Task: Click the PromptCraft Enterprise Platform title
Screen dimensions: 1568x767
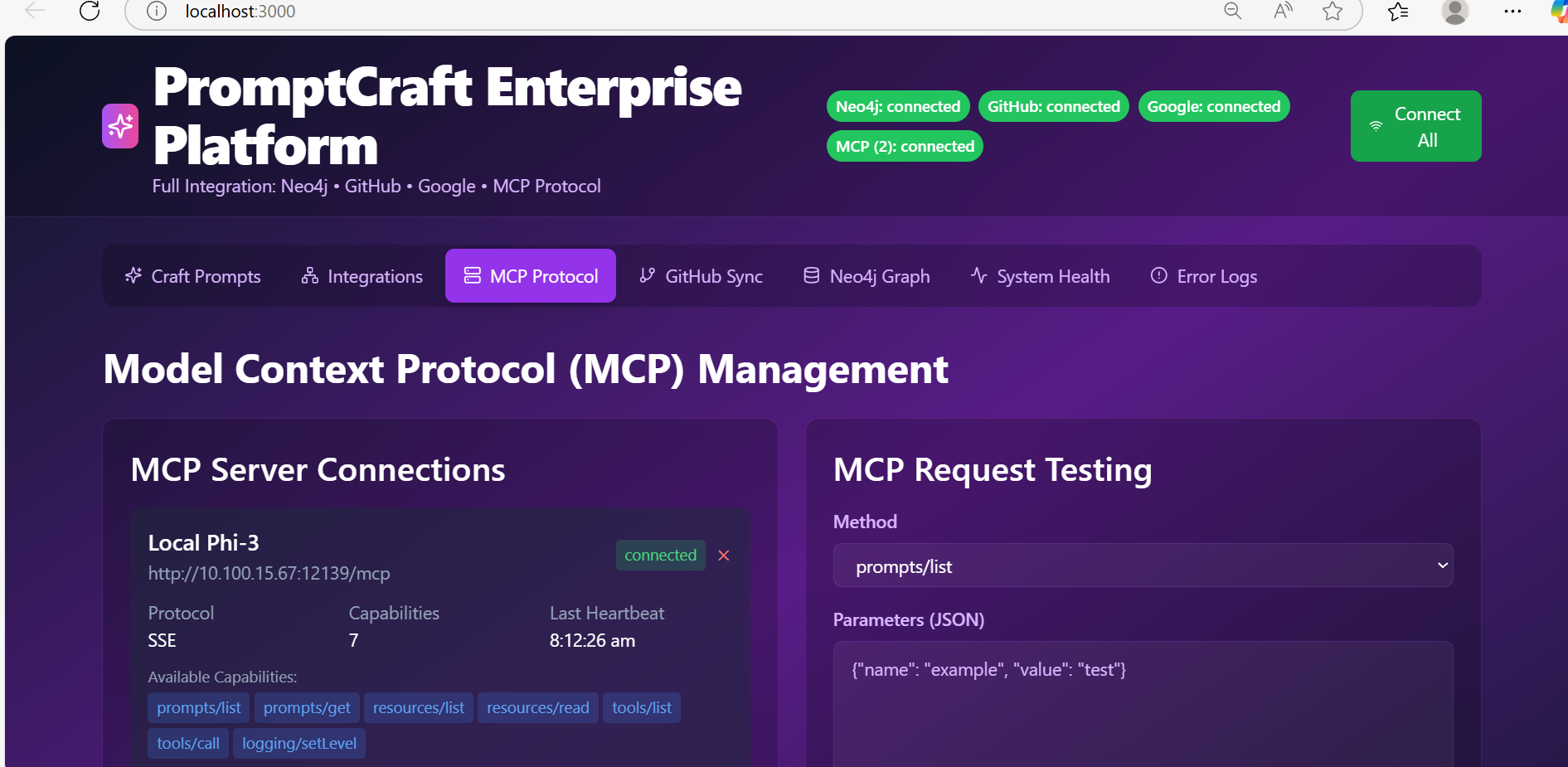Action: point(447,116)
